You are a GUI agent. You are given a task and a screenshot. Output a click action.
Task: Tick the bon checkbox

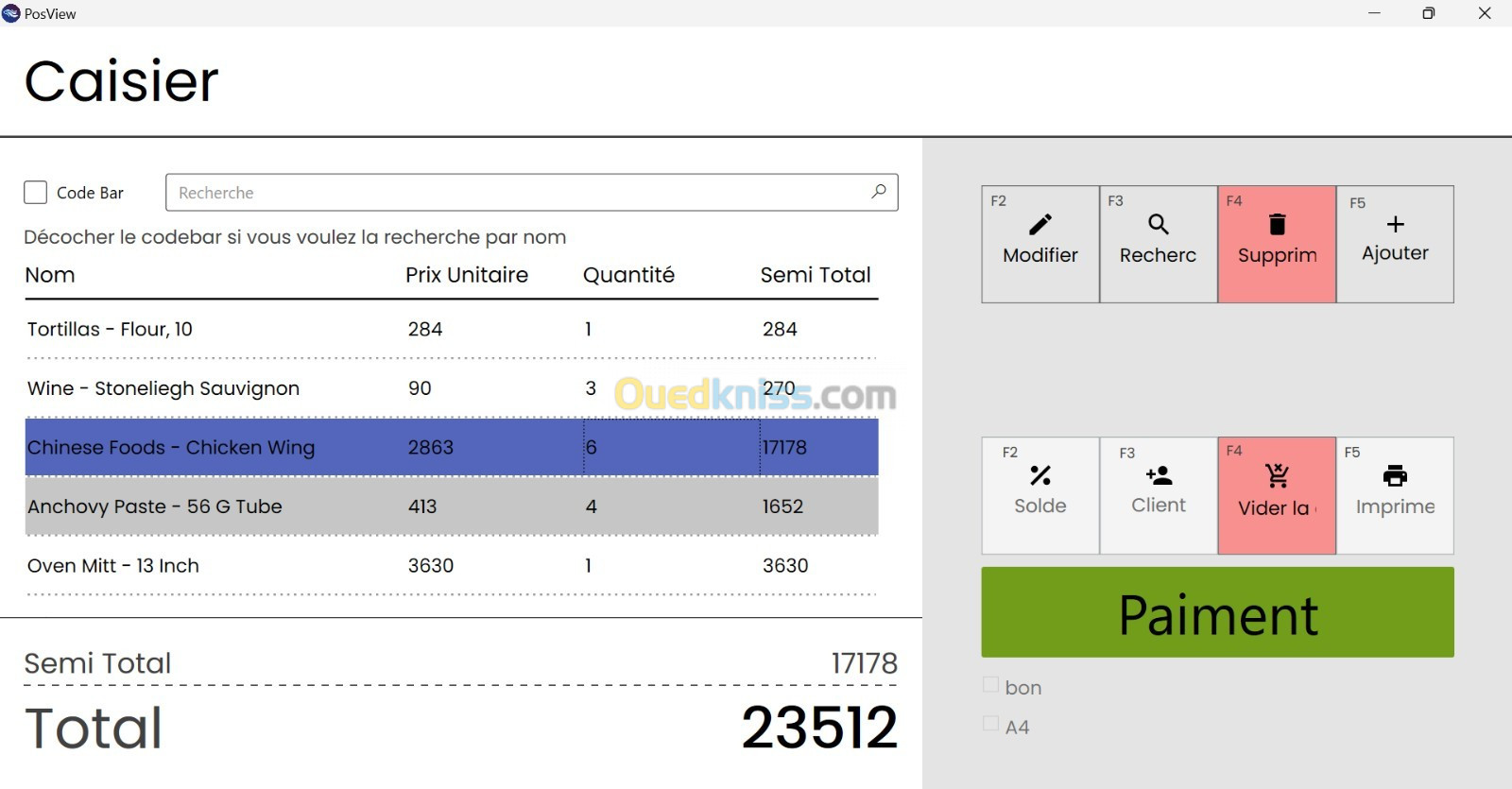[x=990, y=685]
